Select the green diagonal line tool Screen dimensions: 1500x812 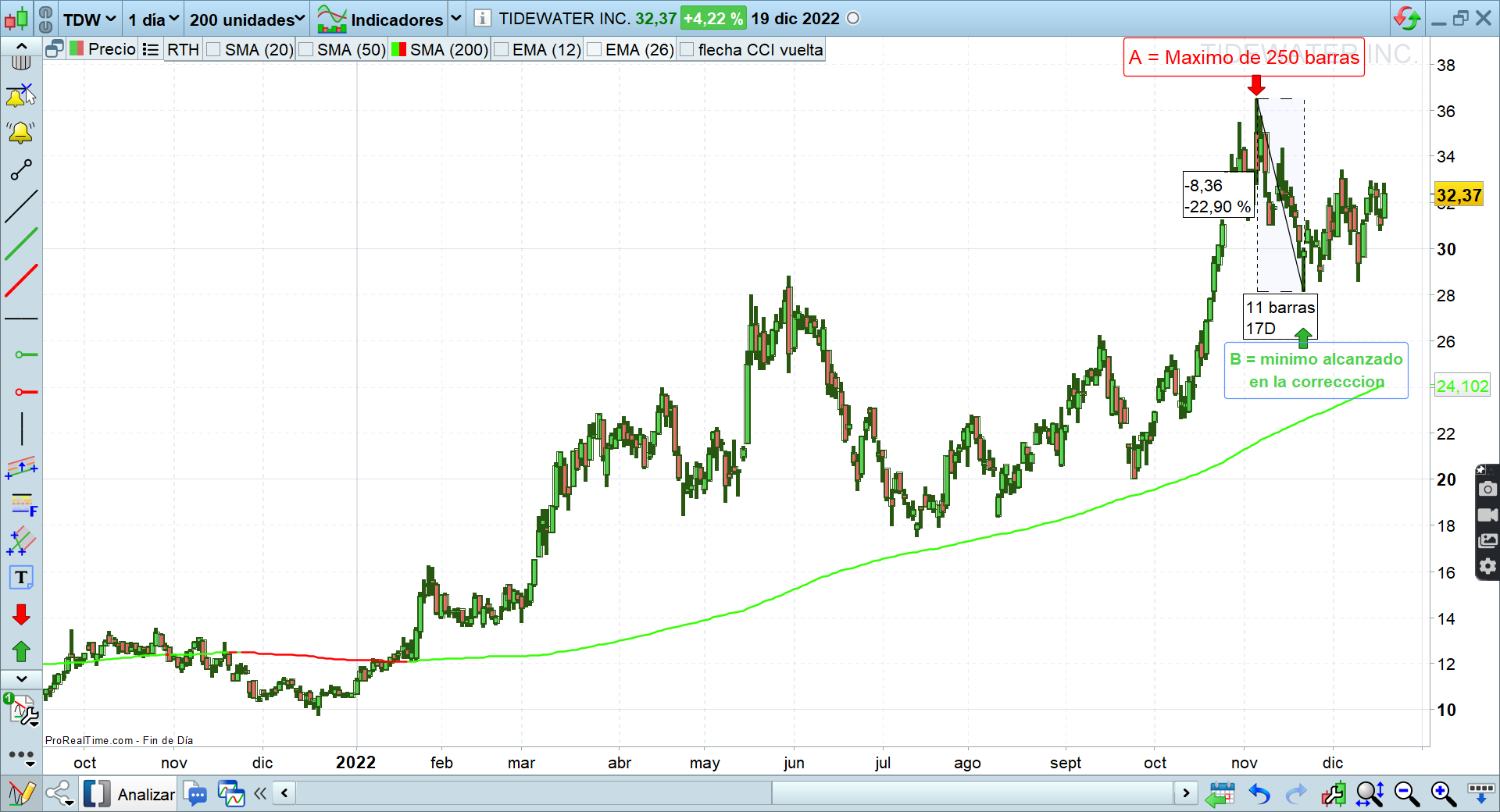pyautogui.click(x=21, y=244)
